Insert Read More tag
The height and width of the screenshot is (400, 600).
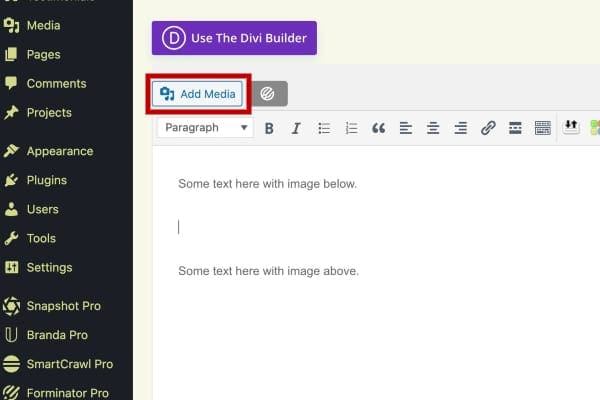click(515, 128)
